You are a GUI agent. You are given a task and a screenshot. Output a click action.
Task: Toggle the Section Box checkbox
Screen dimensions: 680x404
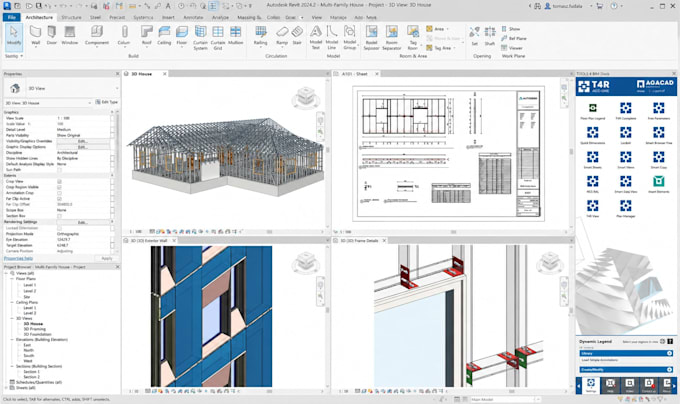point(59,216)
